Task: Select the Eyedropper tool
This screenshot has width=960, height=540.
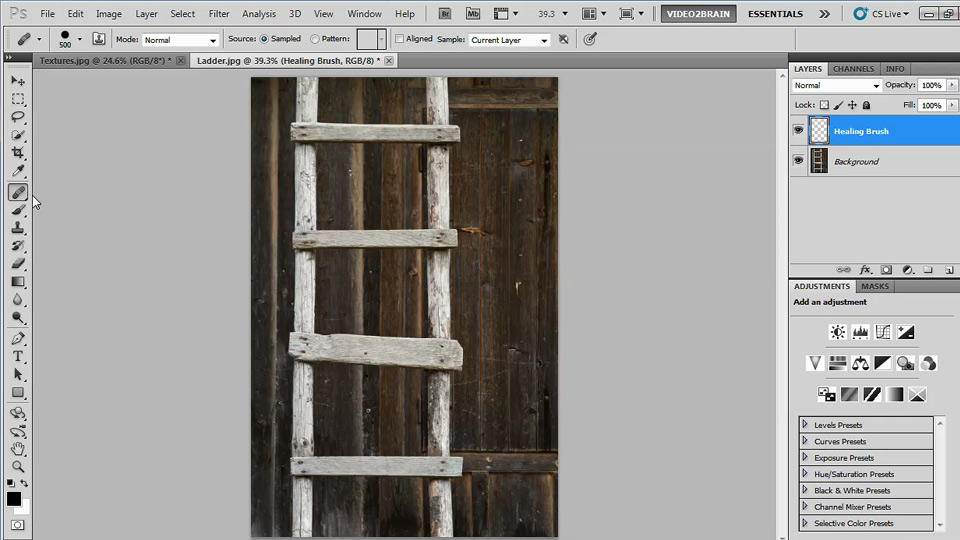Action: pos(18,170)
